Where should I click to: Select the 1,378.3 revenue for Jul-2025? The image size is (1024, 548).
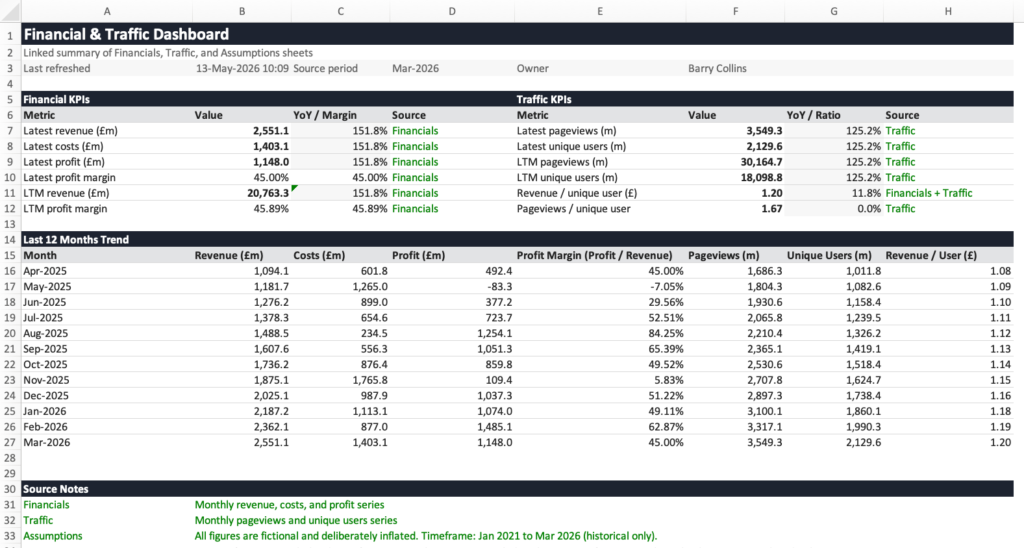(271, 318)
